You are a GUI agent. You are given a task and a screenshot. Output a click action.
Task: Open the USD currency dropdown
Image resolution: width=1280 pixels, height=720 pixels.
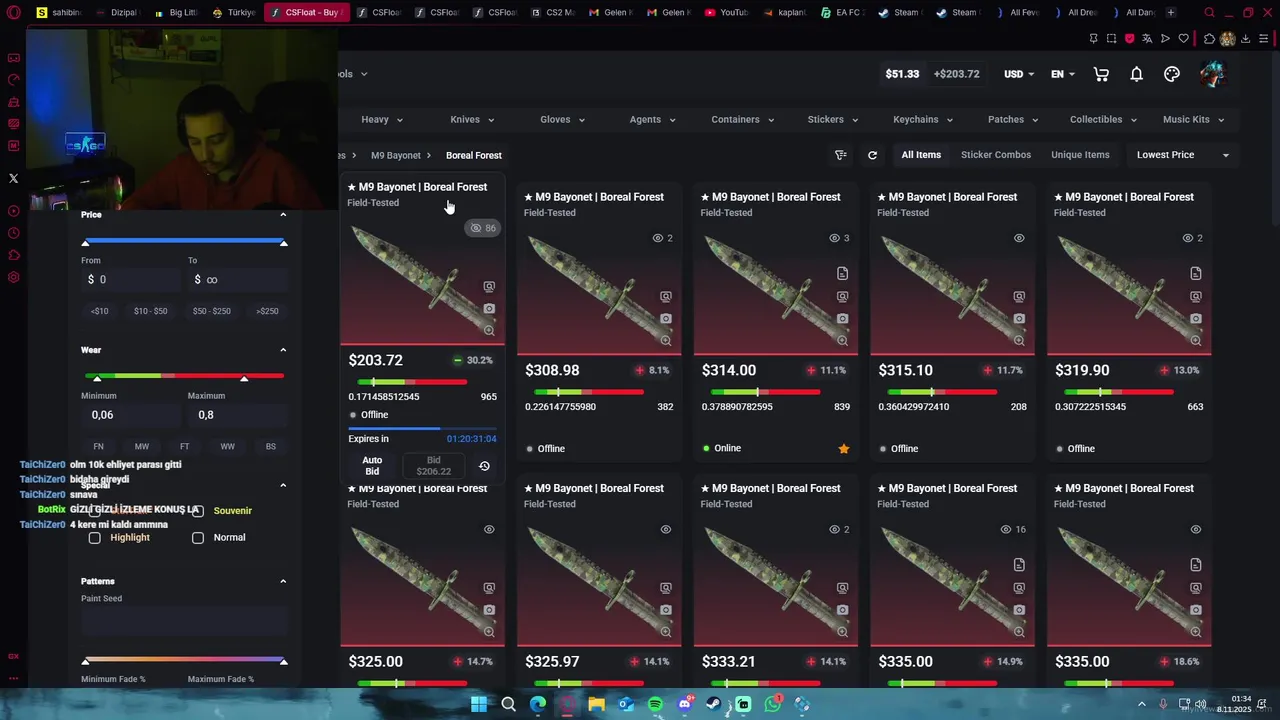pos(1019,74)
